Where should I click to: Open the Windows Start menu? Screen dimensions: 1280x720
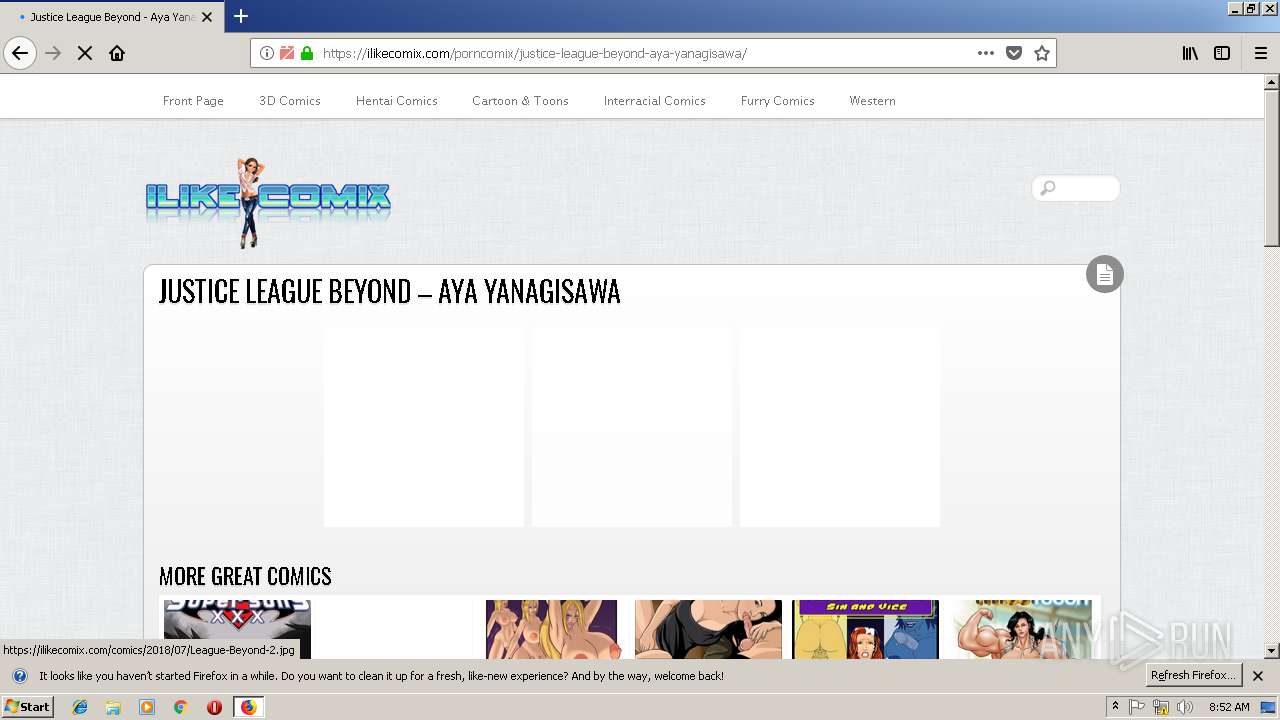28,707
